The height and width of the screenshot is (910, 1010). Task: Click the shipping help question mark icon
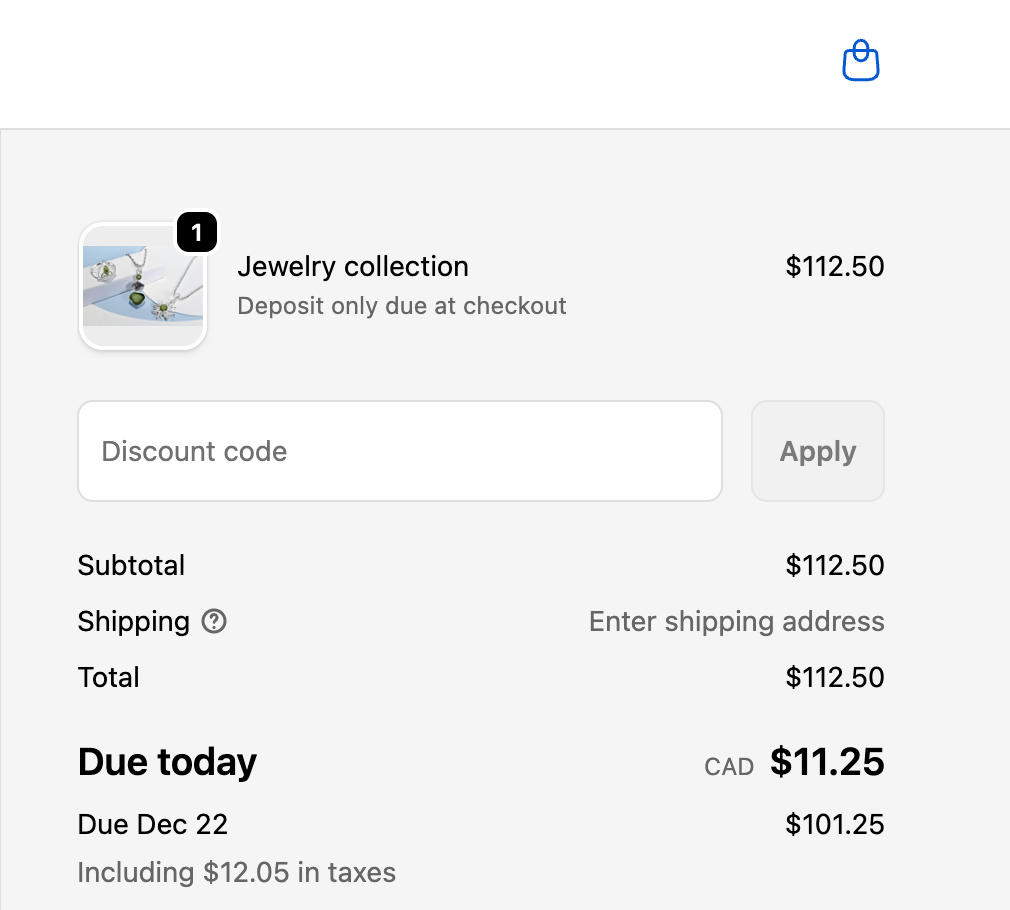214,621
